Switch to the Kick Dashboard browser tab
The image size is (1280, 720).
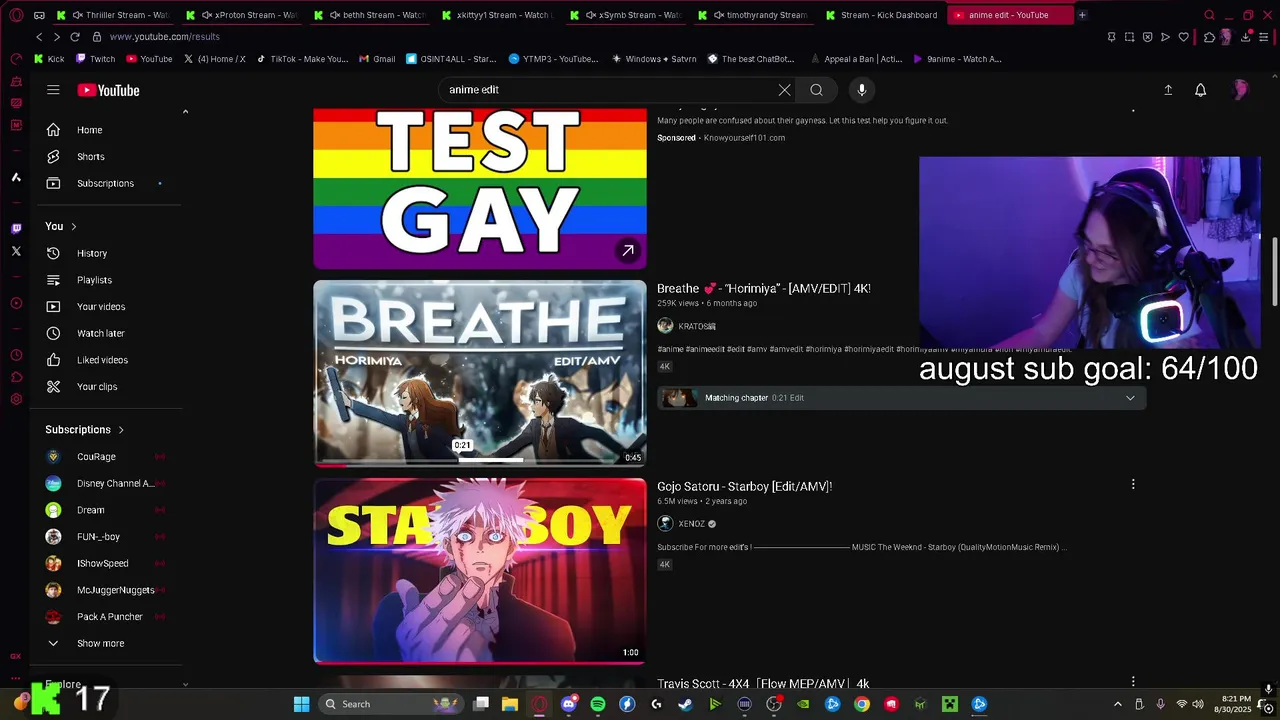tap(882, 15)
